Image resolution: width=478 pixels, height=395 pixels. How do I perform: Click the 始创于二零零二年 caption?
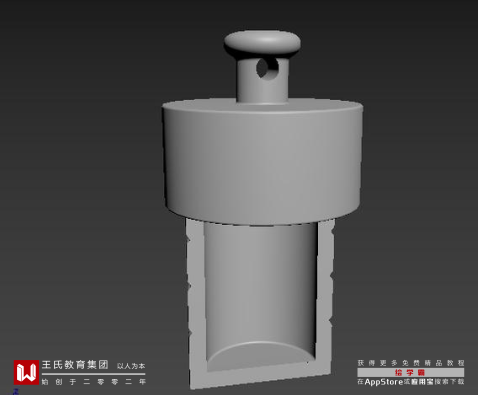coord(94,382)
